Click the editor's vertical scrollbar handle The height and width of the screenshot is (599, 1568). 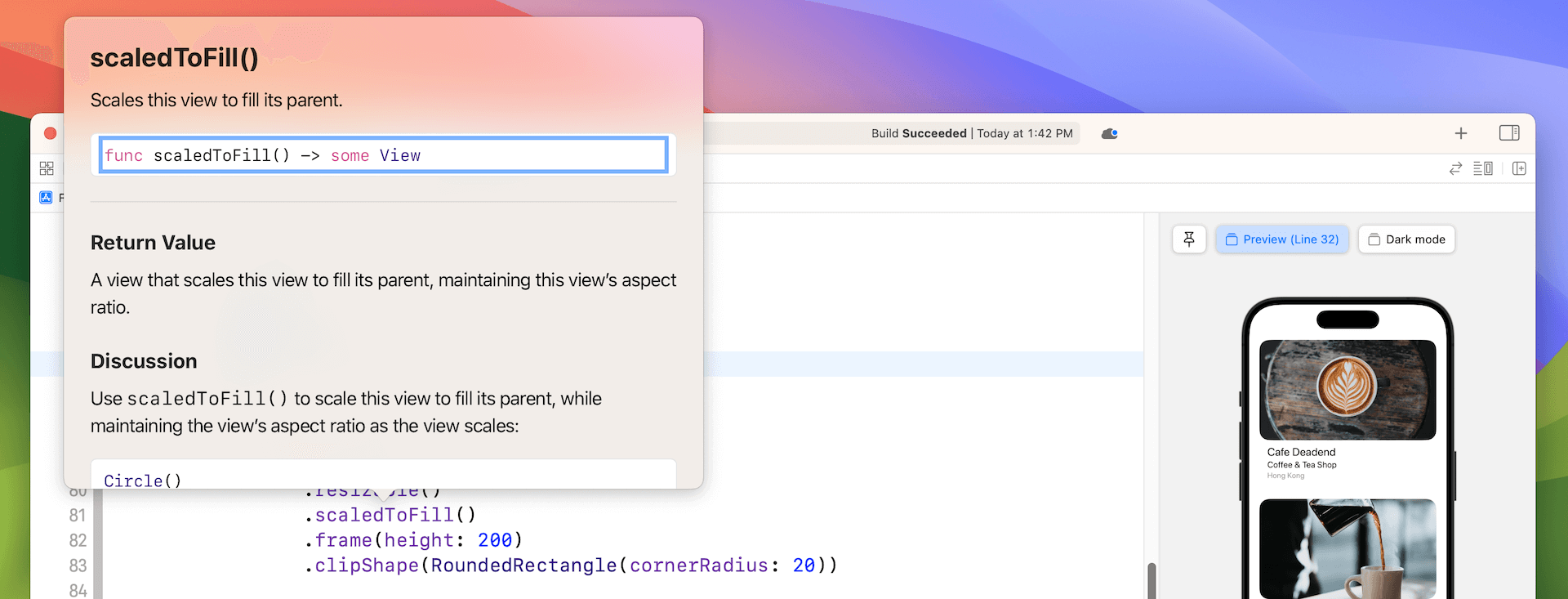click(1151, 580)
